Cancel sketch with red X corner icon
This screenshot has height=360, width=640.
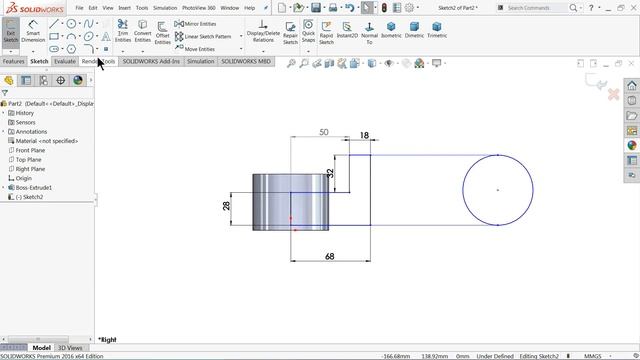(613, 95)
